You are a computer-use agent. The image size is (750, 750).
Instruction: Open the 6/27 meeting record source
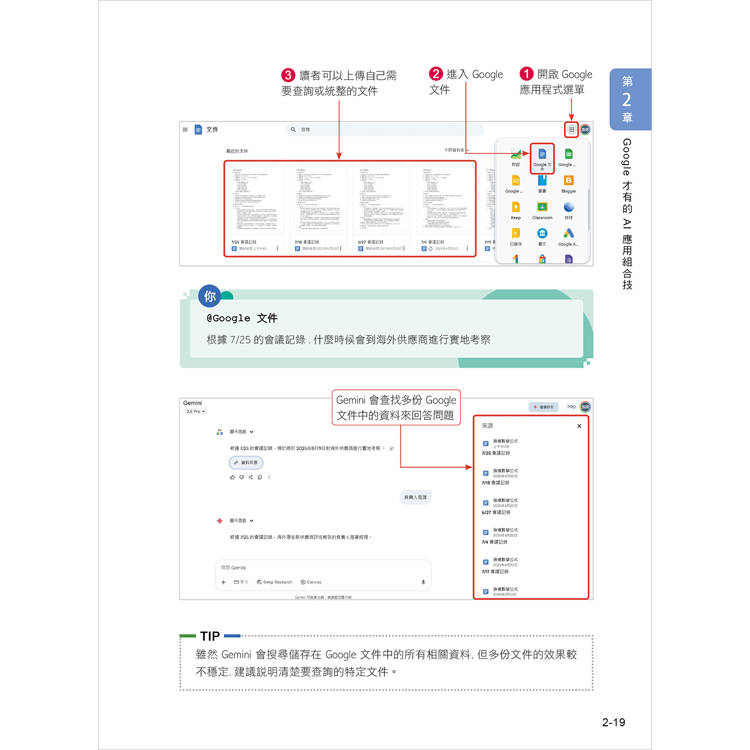pyautogui.click(x=500, y=506)
